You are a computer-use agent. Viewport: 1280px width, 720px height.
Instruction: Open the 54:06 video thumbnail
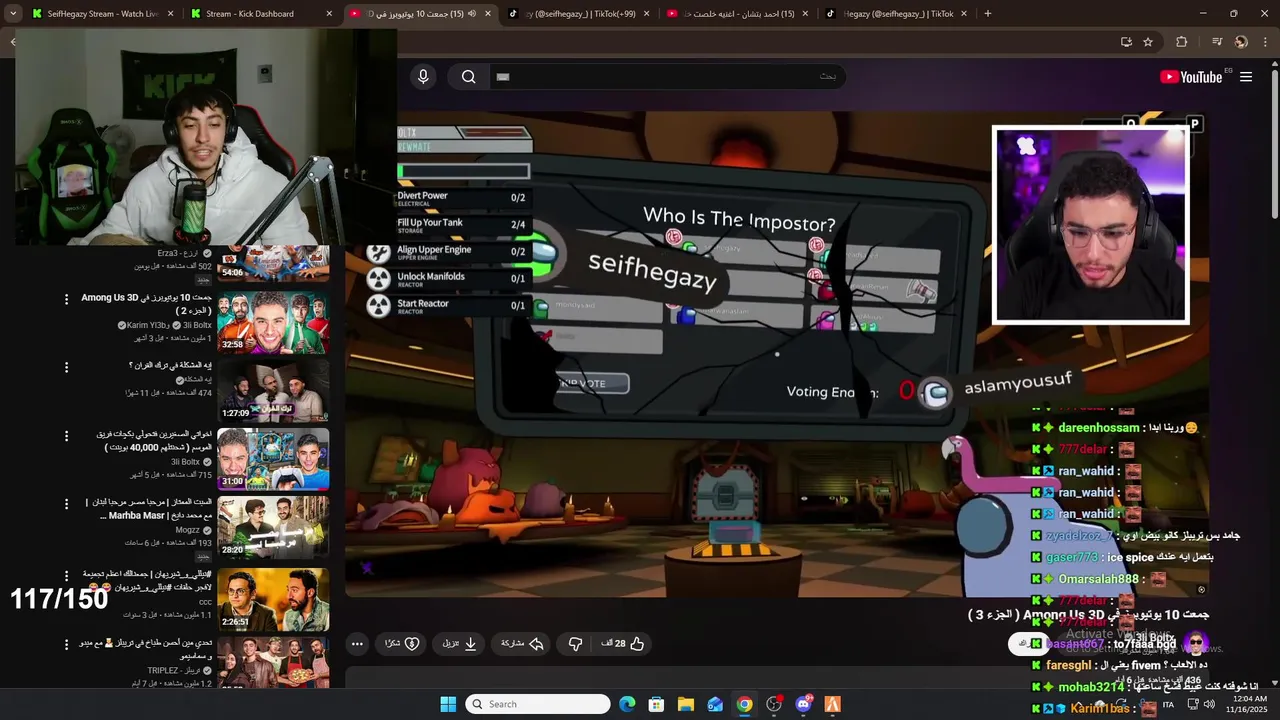tap(273, 263)
